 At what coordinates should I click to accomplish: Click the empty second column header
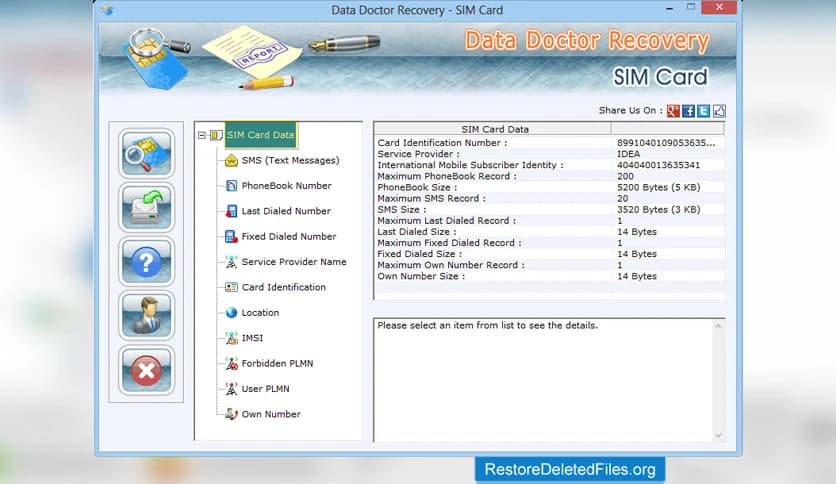click(x=668, y=129)
